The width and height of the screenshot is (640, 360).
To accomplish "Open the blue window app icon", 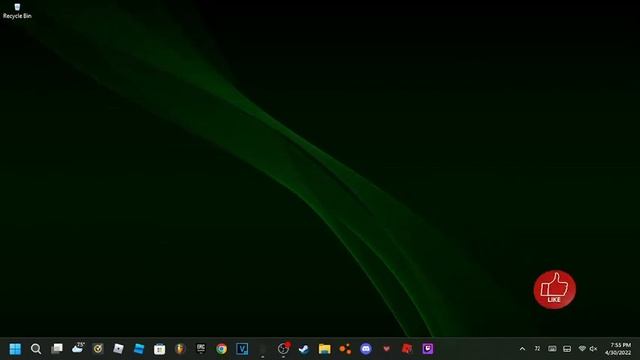I will [139, 349].
